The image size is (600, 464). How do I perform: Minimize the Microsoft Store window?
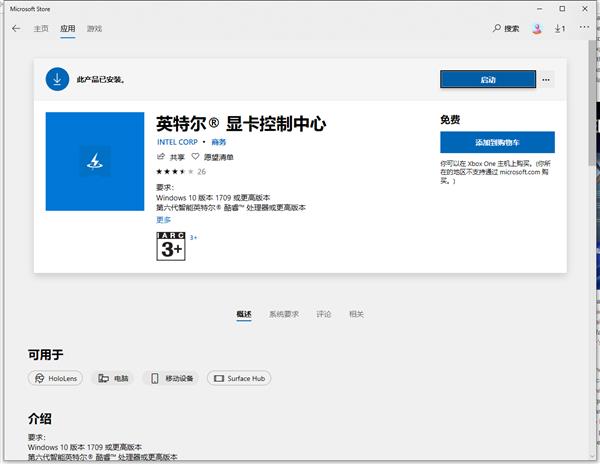coord(540,8)
